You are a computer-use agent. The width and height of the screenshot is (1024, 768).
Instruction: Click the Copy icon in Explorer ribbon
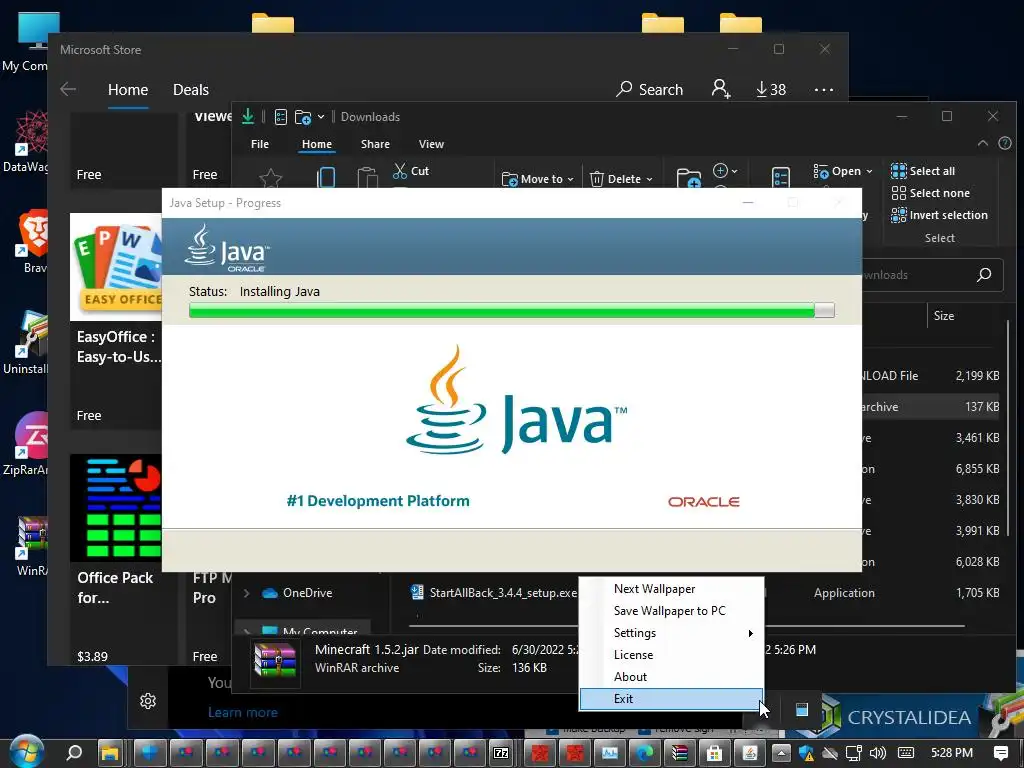[326, 177]
